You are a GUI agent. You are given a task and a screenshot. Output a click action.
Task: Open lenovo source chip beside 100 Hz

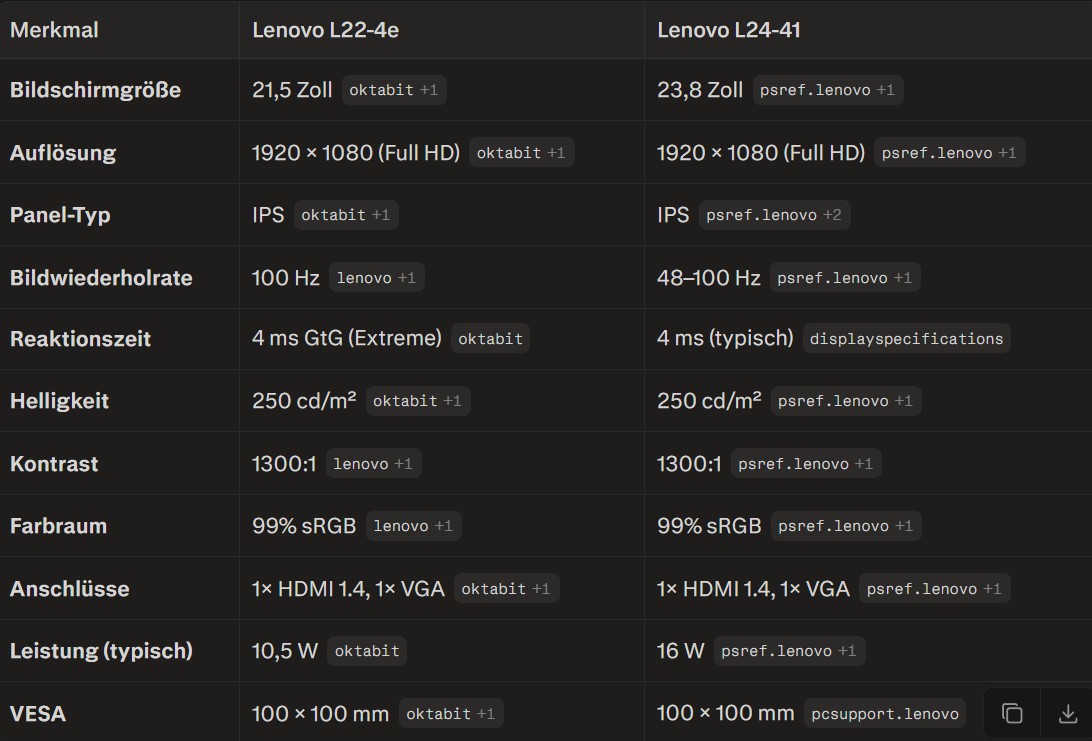tap(377, 277)
